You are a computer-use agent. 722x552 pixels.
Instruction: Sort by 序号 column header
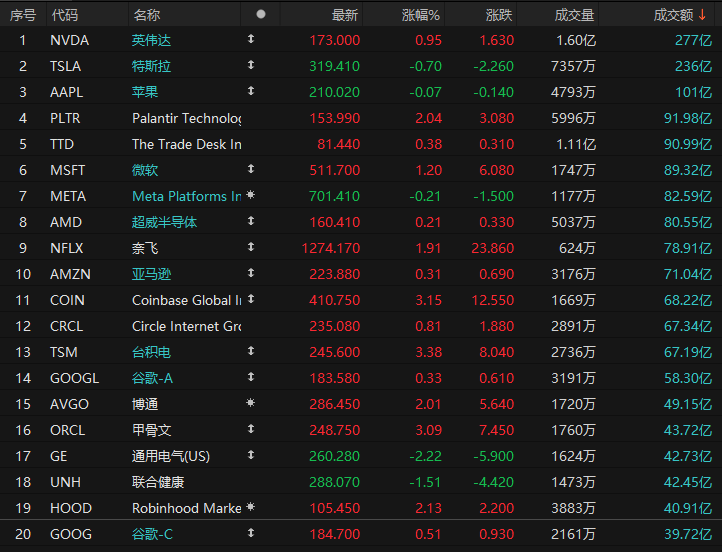tap(23, 15)
